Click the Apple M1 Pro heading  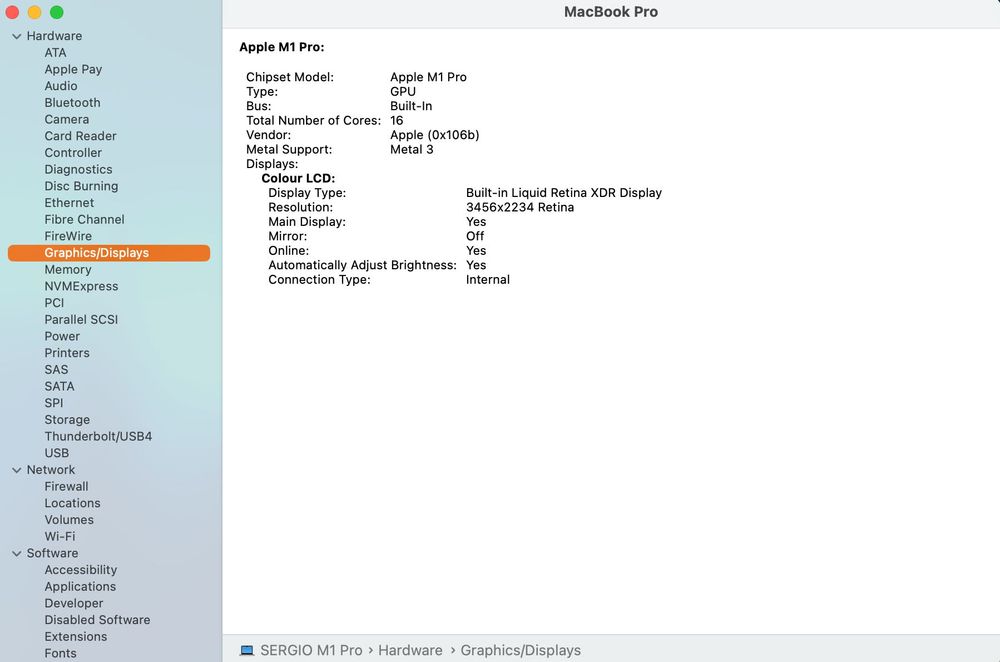[282, 47]
